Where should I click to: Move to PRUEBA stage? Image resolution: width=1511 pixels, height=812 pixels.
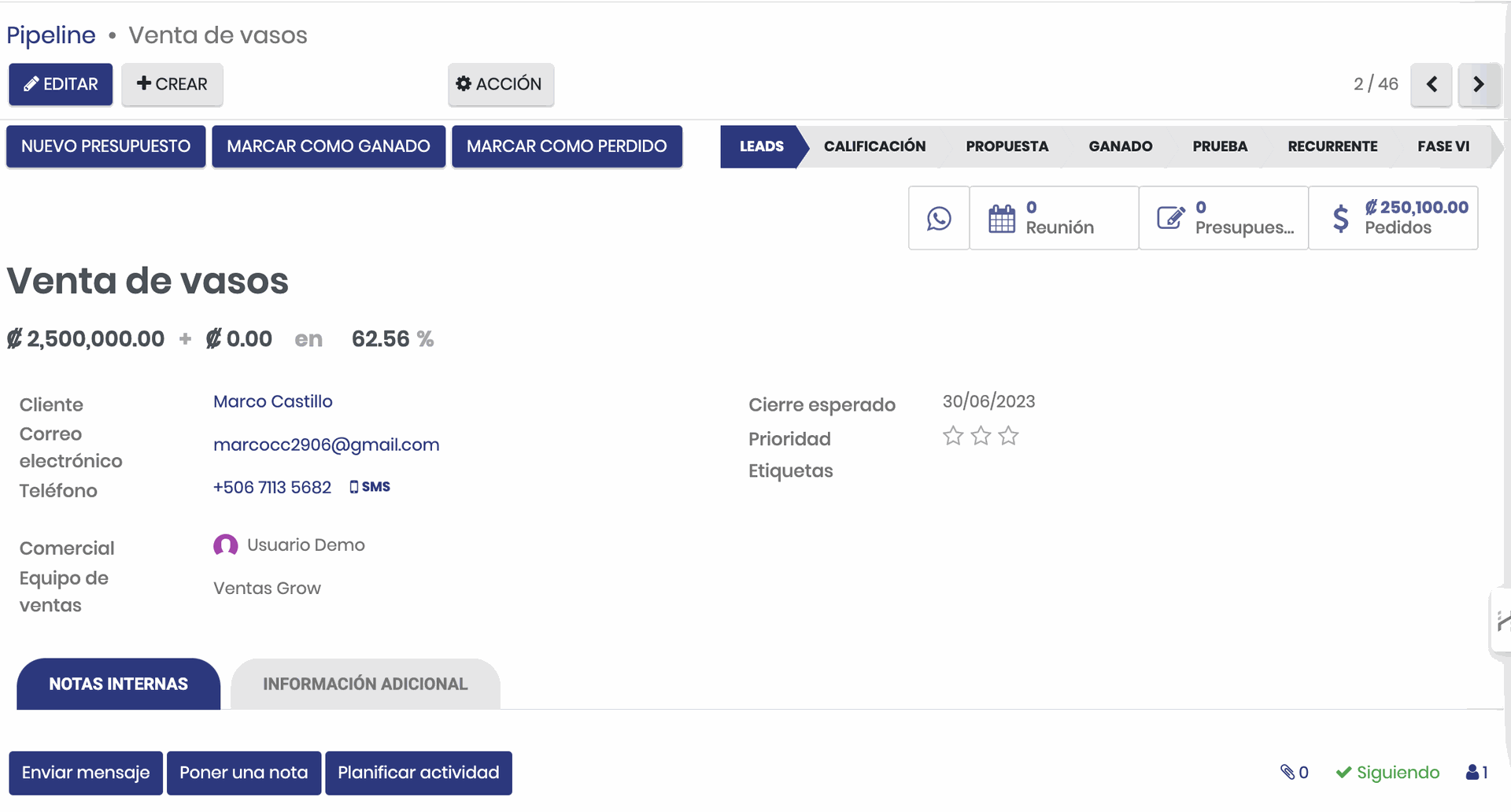click(1220, 146)
